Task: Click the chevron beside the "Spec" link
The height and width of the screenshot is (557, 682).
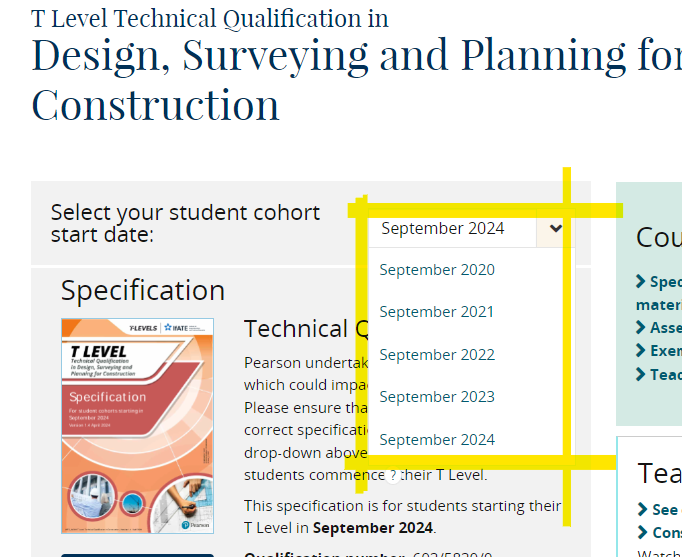Action: [641, 282]
